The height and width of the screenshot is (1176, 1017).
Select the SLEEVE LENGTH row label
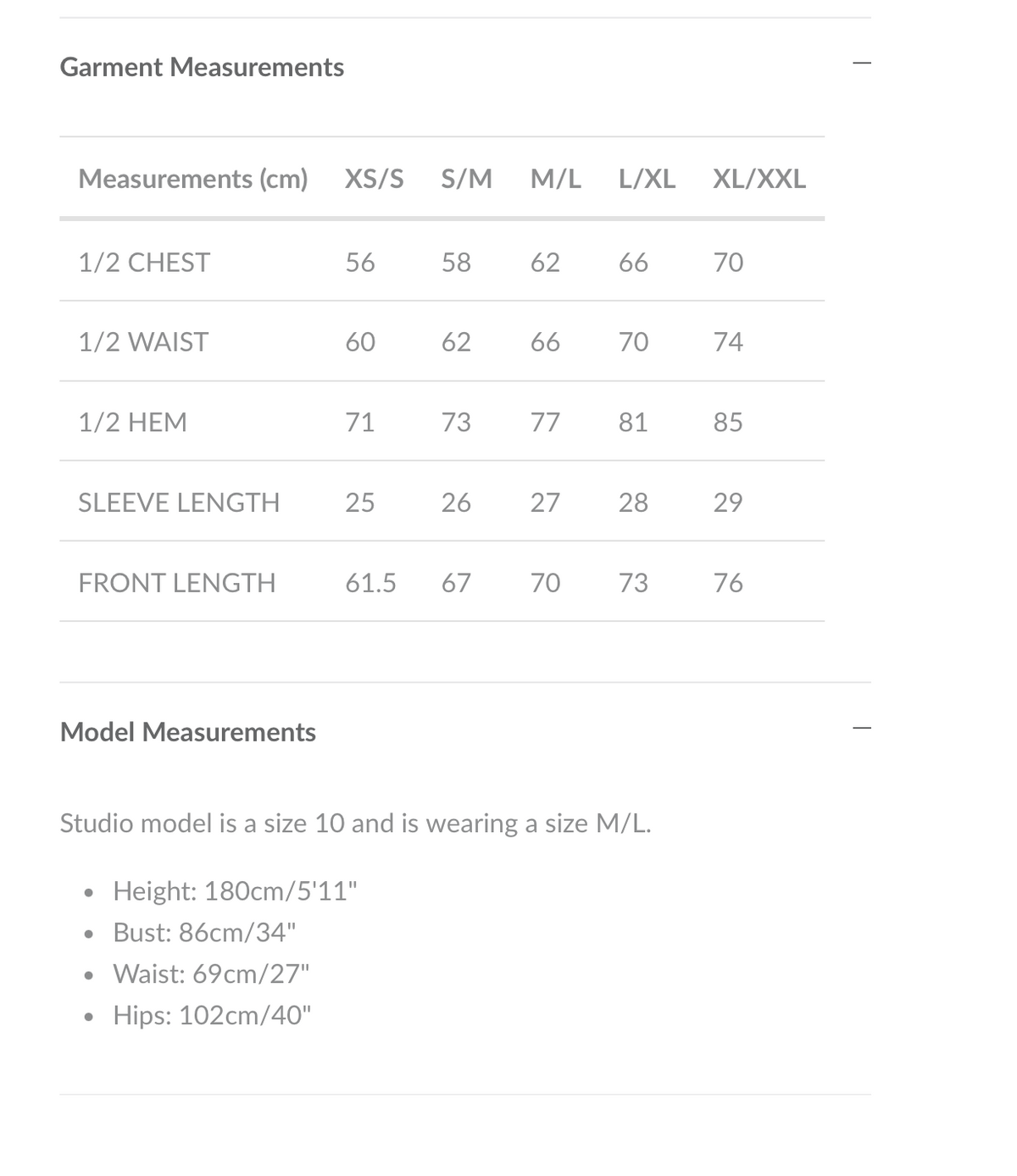[179, 502]
